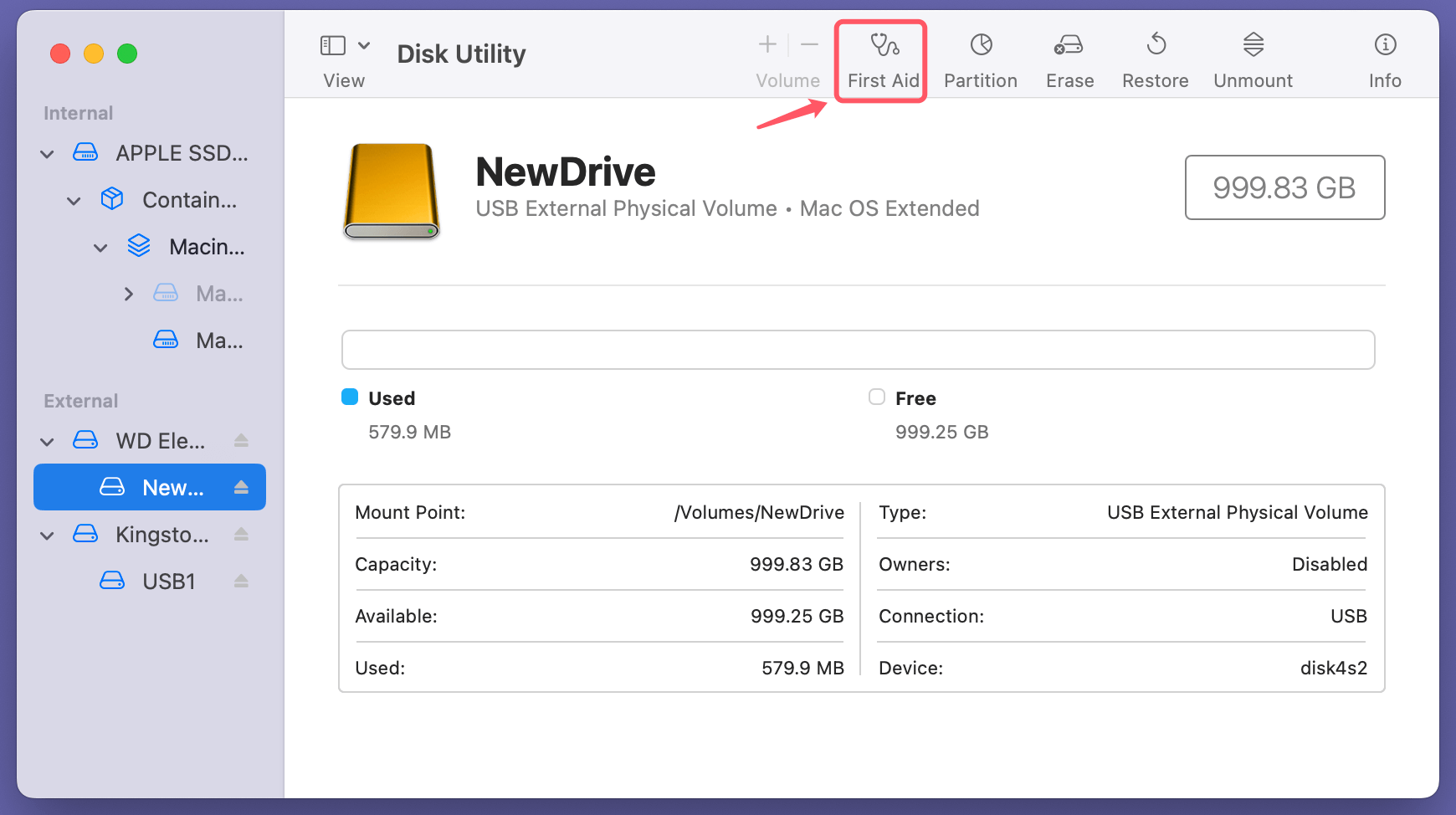Screen dimensions: 1456x815
Task: Click the eject icon beside NewDrive
Action: point(241,487)
